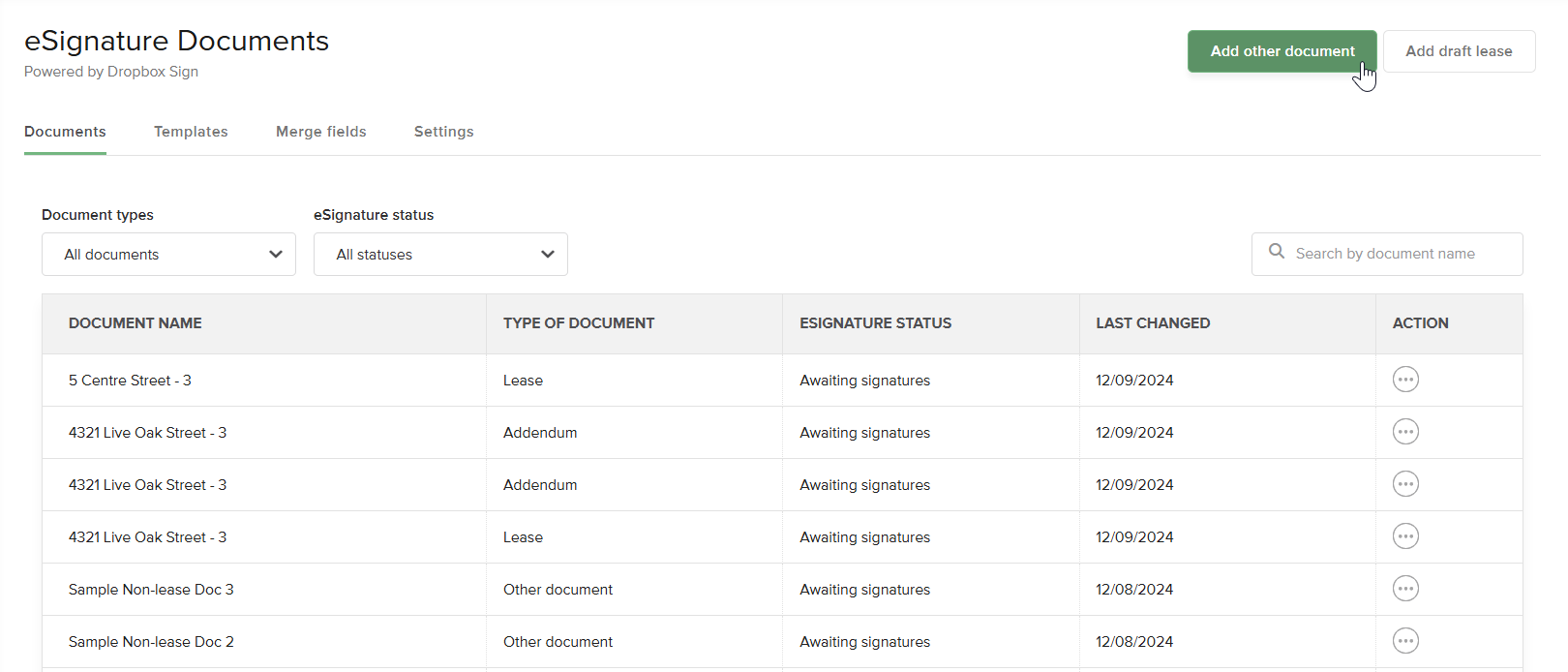Focus the Search by document name field

pyautogui.click(x=1387, y=254)
